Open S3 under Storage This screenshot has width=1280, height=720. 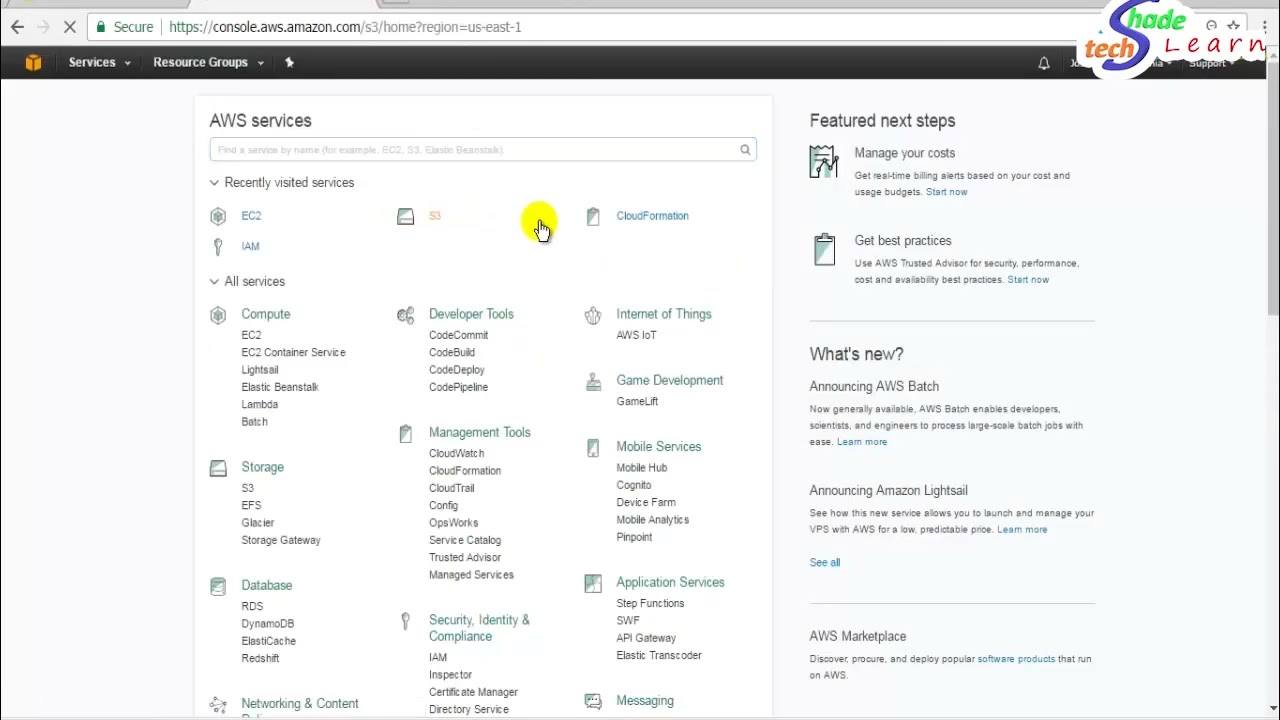pyautogui.click(x=247, y=488)
